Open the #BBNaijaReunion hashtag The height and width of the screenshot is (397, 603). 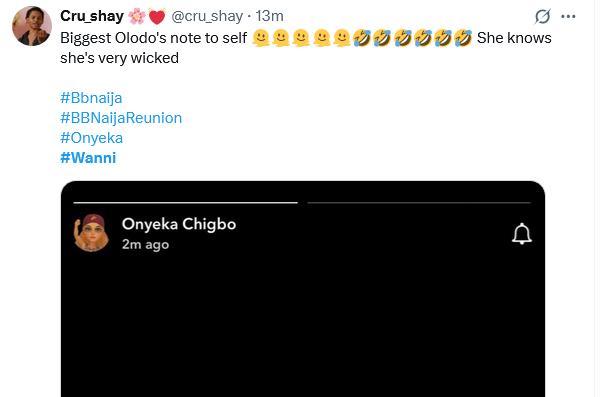[121, 118]
